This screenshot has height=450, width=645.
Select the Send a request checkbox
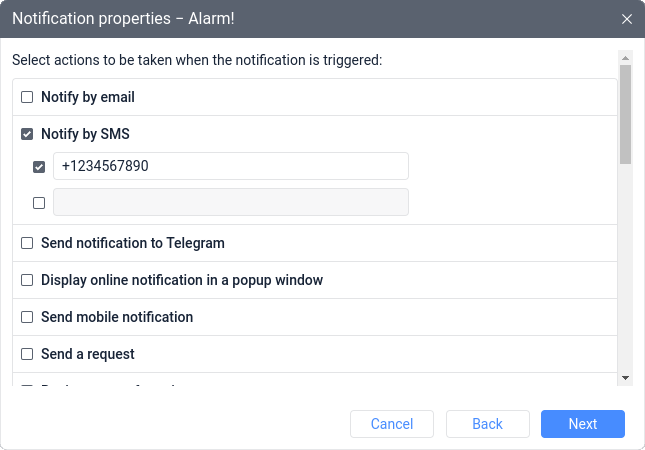[x=27, y=354]
